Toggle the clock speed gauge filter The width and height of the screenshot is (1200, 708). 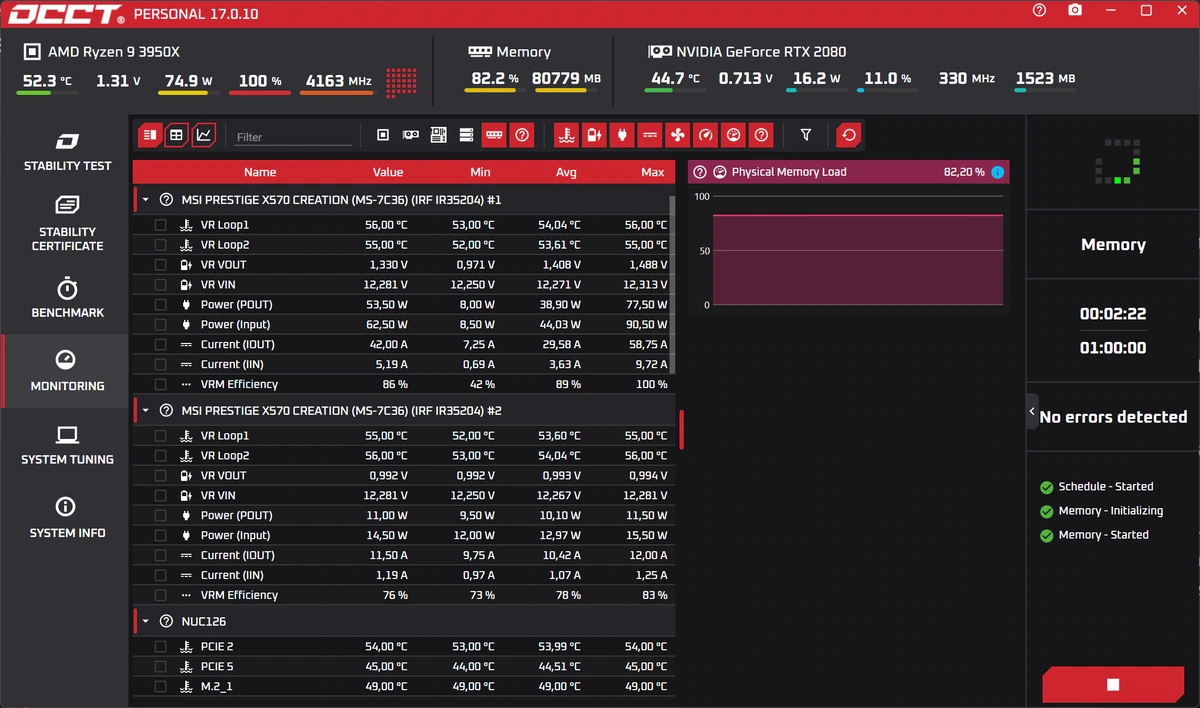[706, 135]
